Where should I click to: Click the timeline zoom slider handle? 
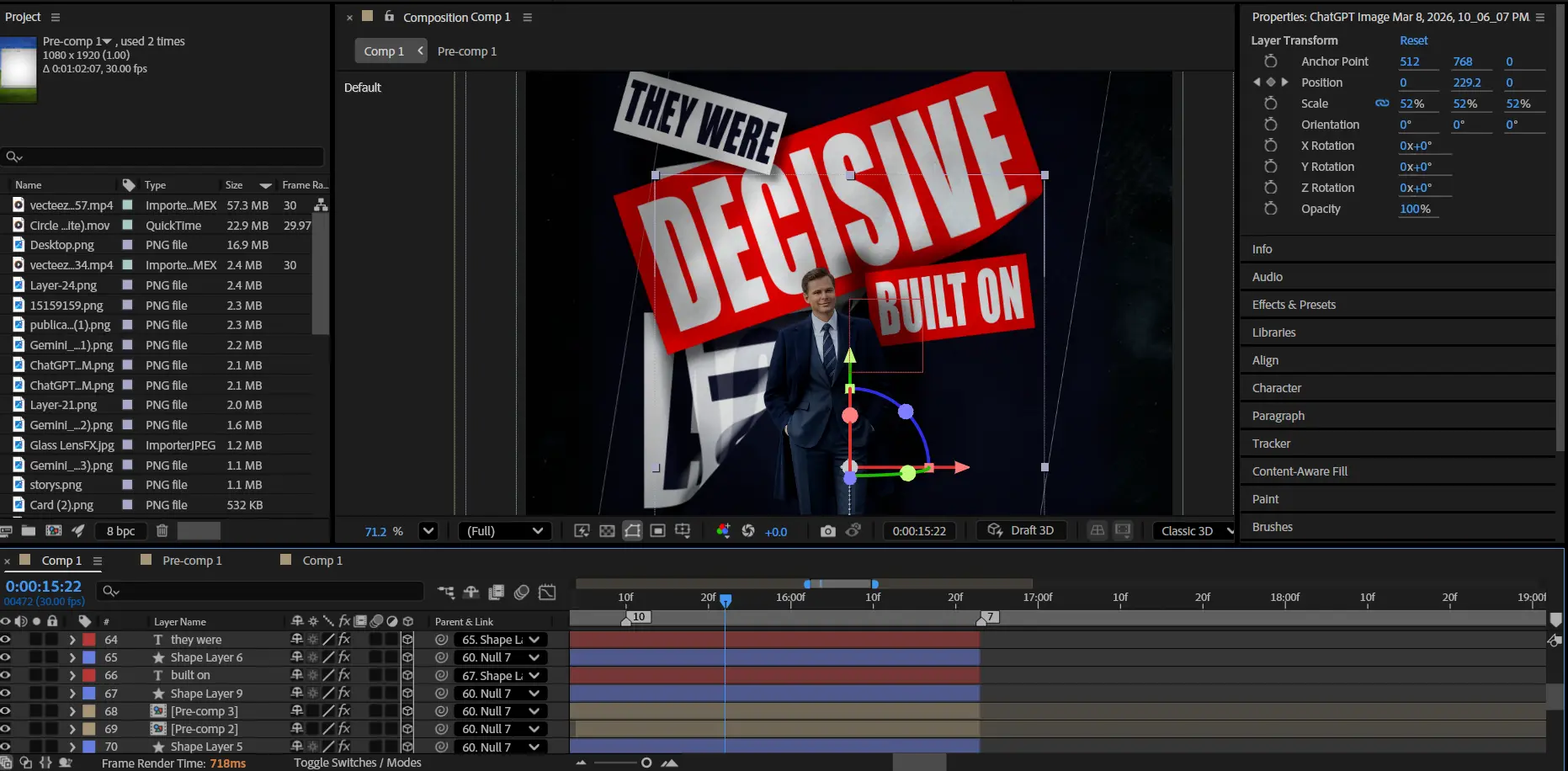point(646,763)
